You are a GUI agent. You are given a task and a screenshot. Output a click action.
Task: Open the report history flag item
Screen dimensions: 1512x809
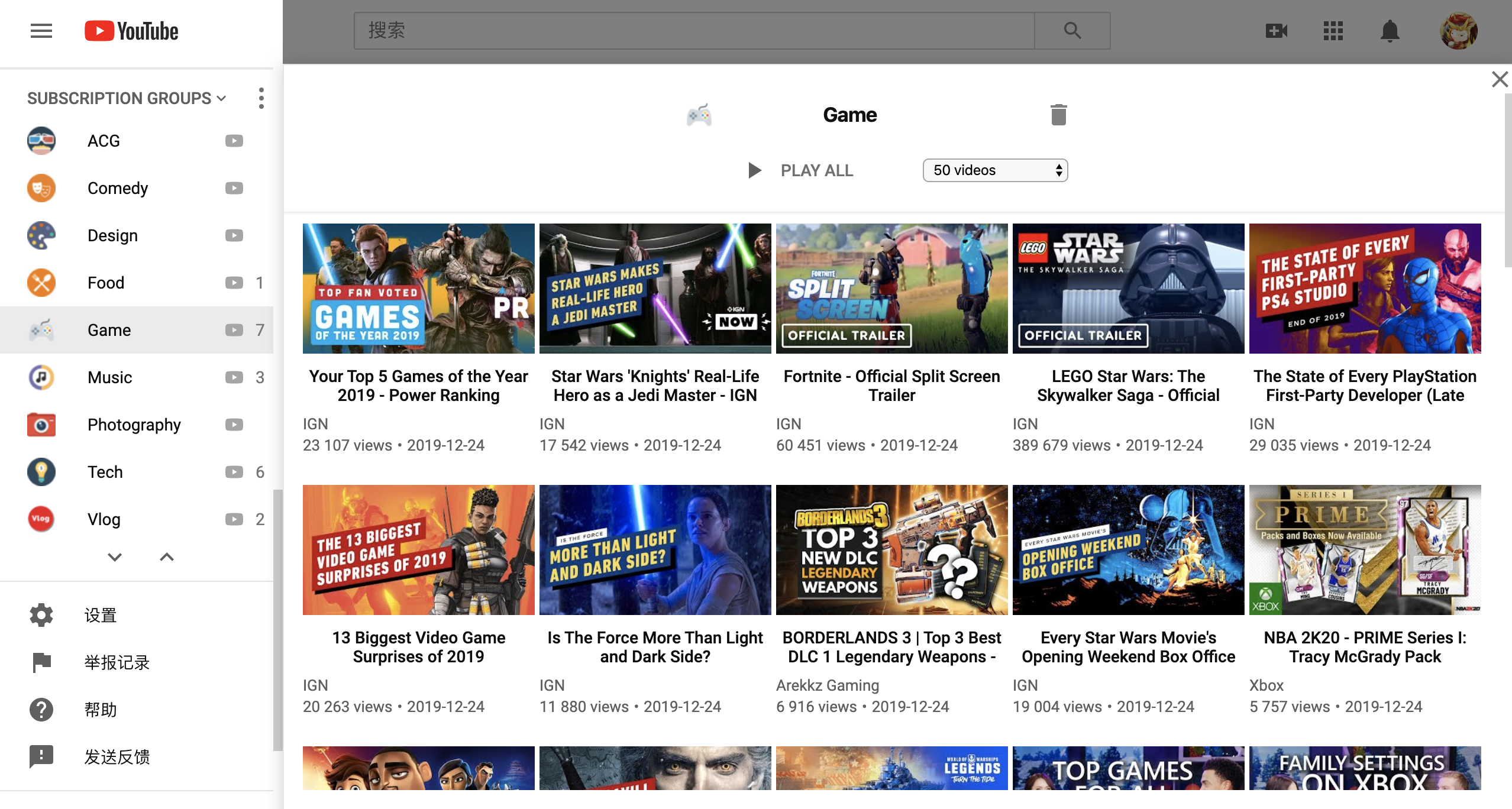pos(137,662)
